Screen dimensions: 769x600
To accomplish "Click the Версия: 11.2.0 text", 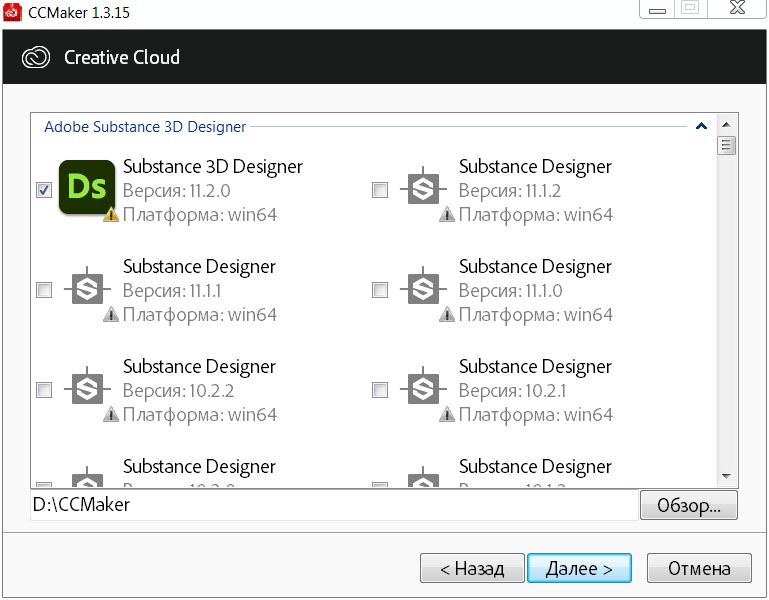I will click(x=177, y=190).
